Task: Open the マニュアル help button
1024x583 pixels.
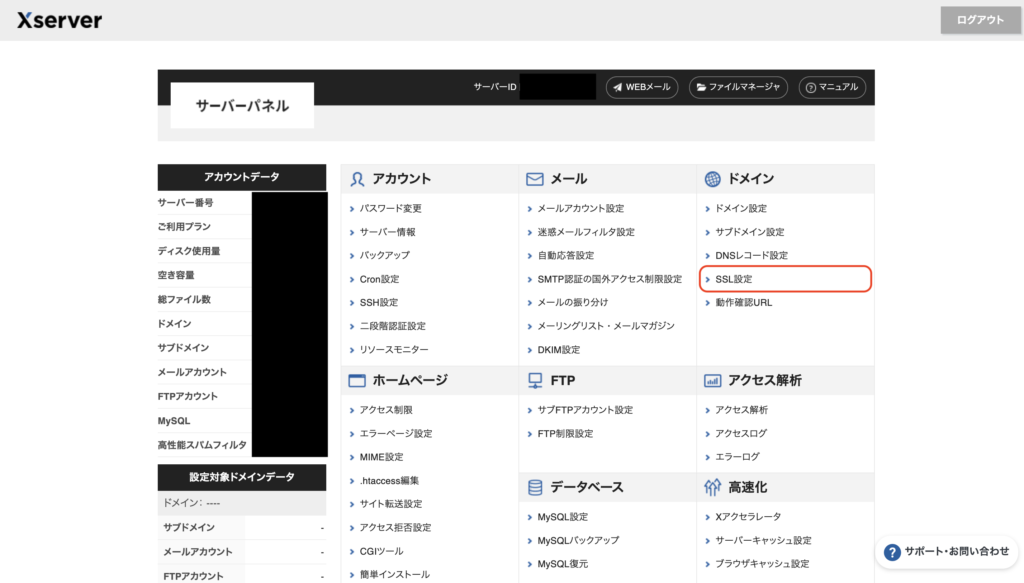Action: tap(832, 87)
